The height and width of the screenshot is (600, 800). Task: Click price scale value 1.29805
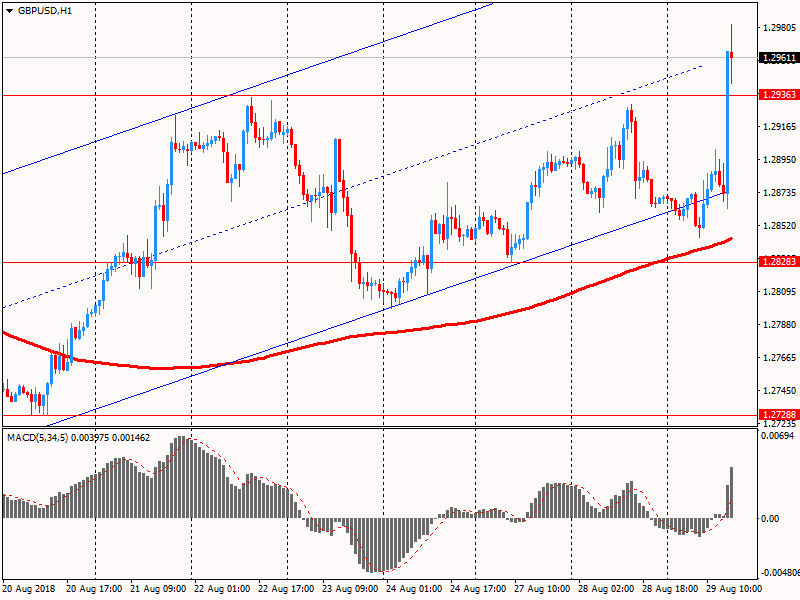coord(779,28)
